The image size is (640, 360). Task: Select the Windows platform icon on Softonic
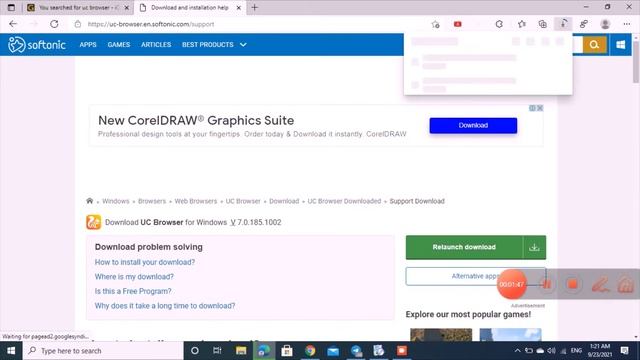(x=620, y=44)
